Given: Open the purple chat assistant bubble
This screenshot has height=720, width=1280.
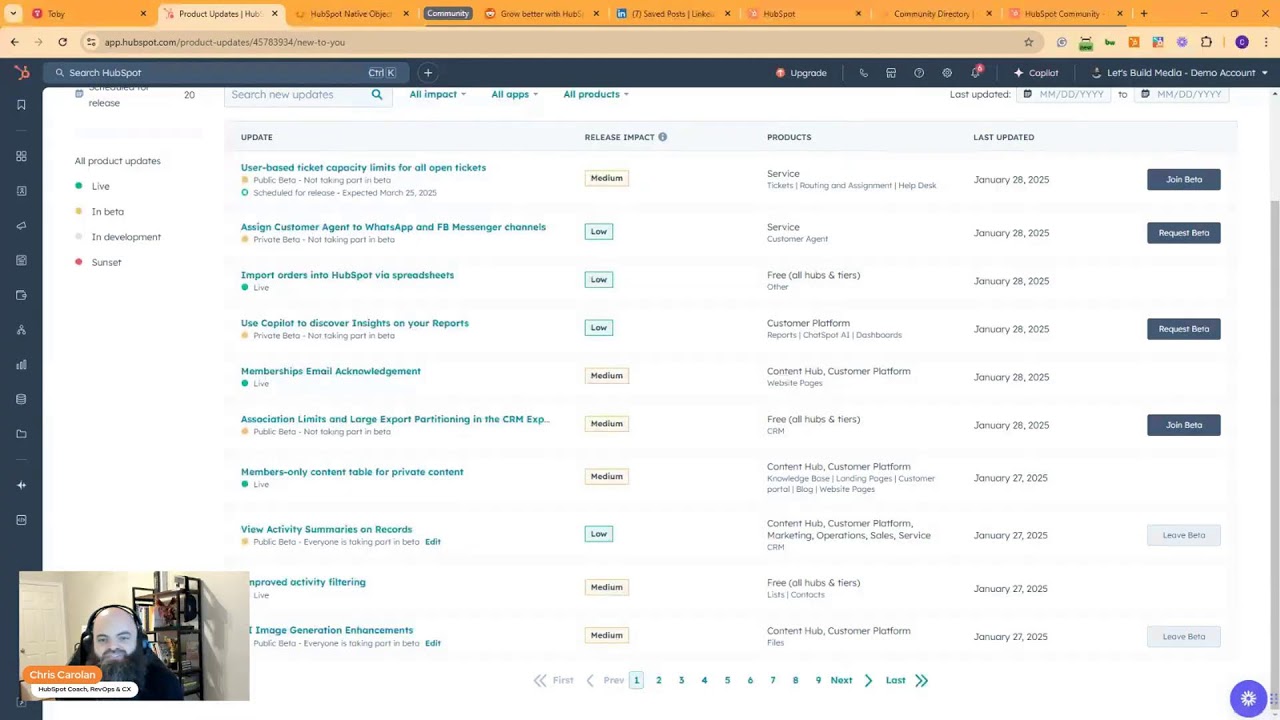Looking at the screenshot, I should pyautogui.click(x=1248, y=699).
